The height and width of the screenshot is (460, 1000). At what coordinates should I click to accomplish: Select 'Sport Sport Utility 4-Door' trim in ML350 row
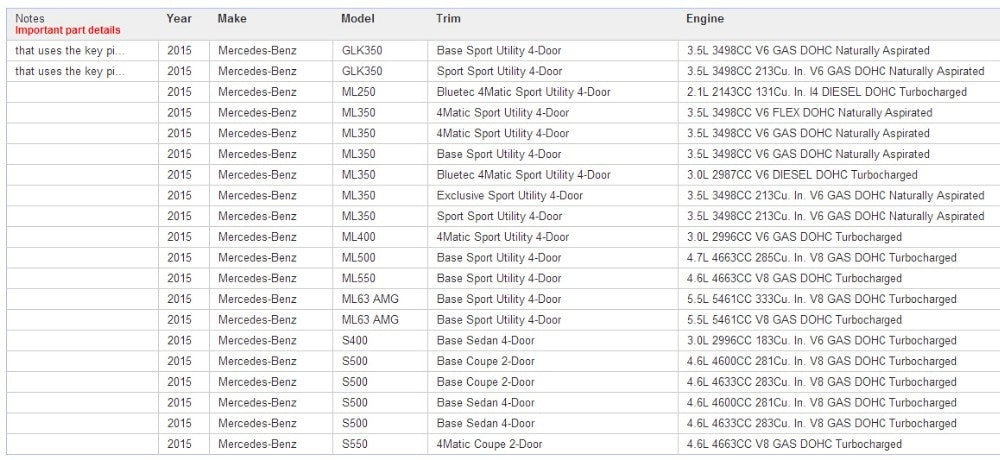pos(499,216)
